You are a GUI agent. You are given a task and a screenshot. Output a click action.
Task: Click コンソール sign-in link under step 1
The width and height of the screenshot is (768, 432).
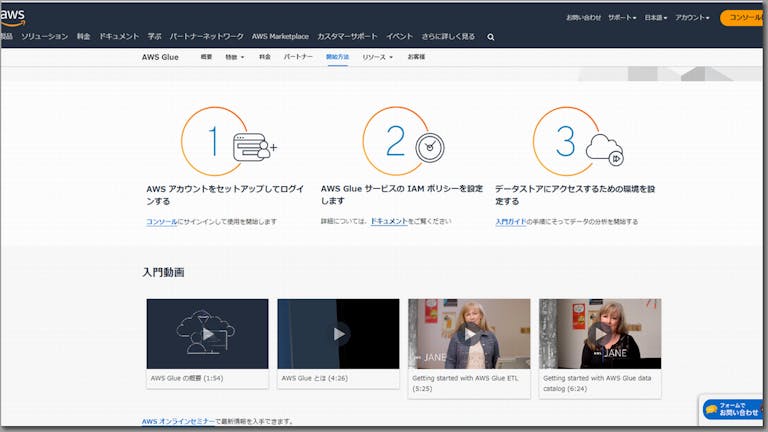162,221
